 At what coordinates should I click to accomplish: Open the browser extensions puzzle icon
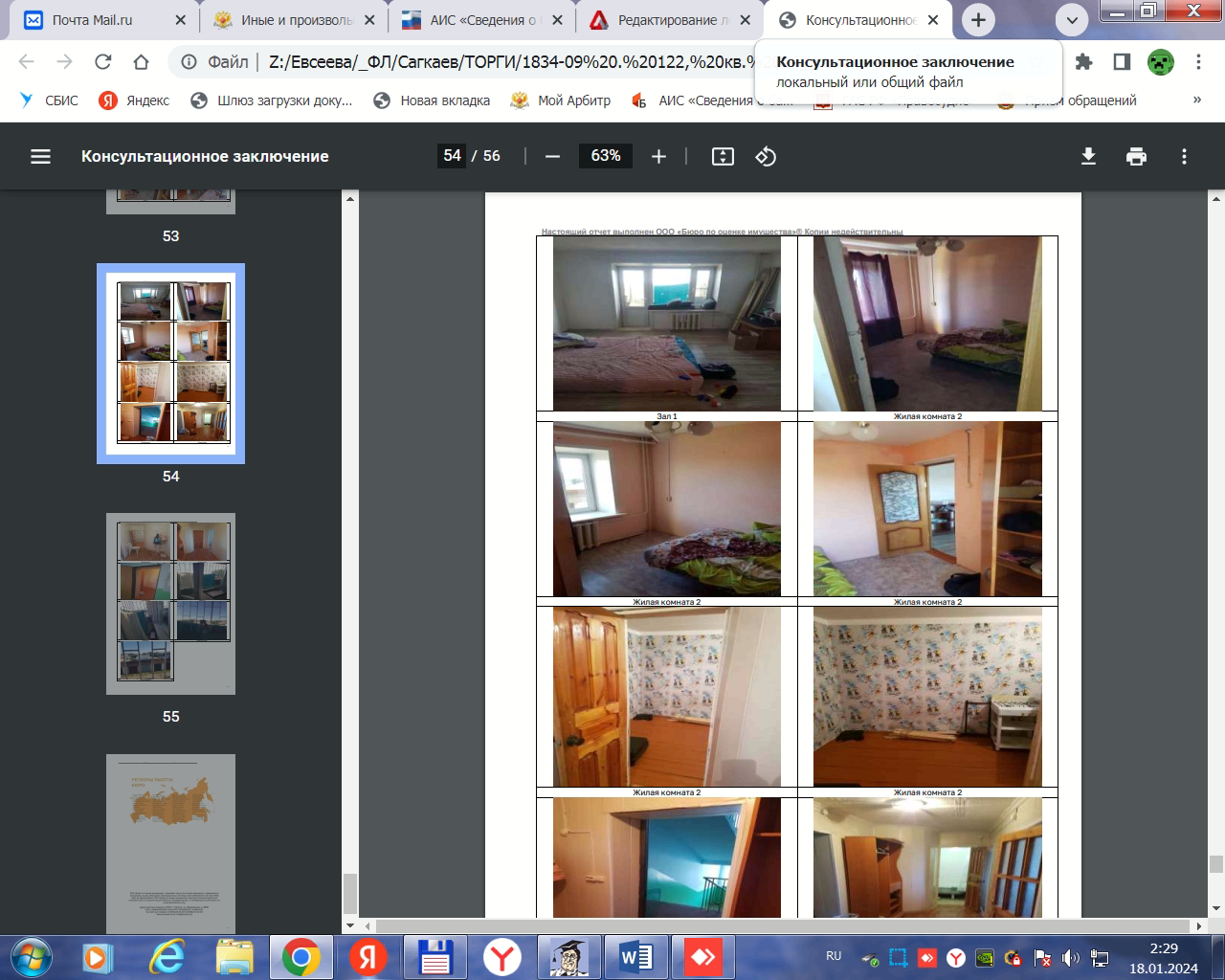coord(1083,62)
